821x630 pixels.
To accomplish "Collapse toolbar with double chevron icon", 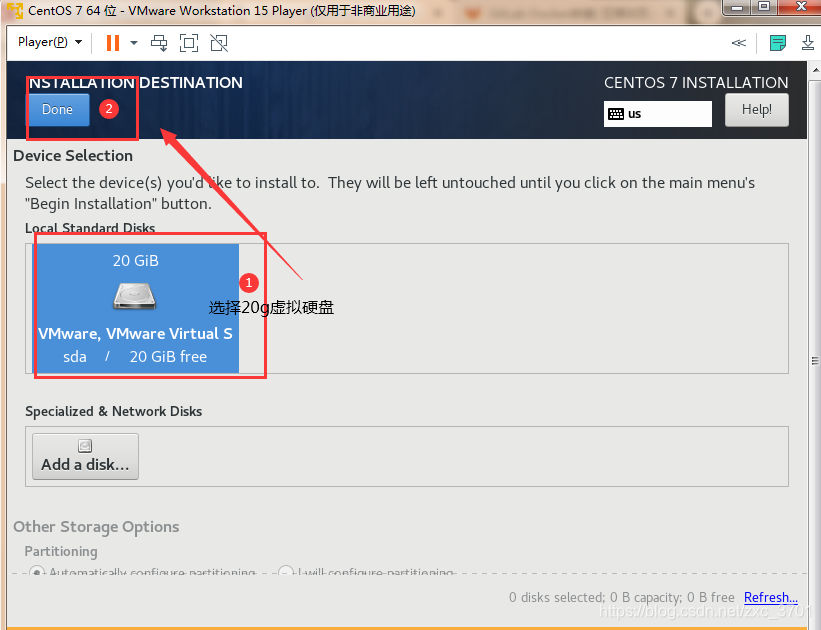I will (738, 43).
